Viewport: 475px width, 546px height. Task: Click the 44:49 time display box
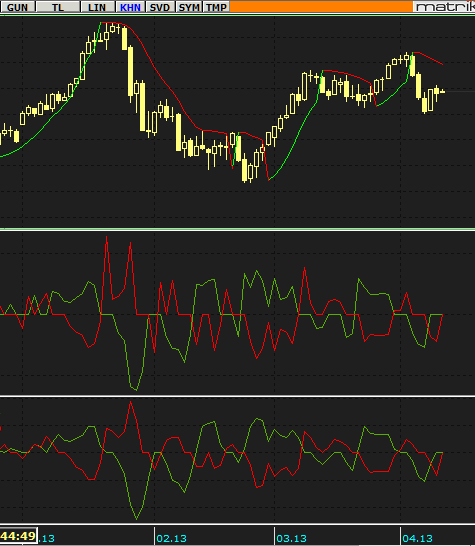[x=18, y=536]
